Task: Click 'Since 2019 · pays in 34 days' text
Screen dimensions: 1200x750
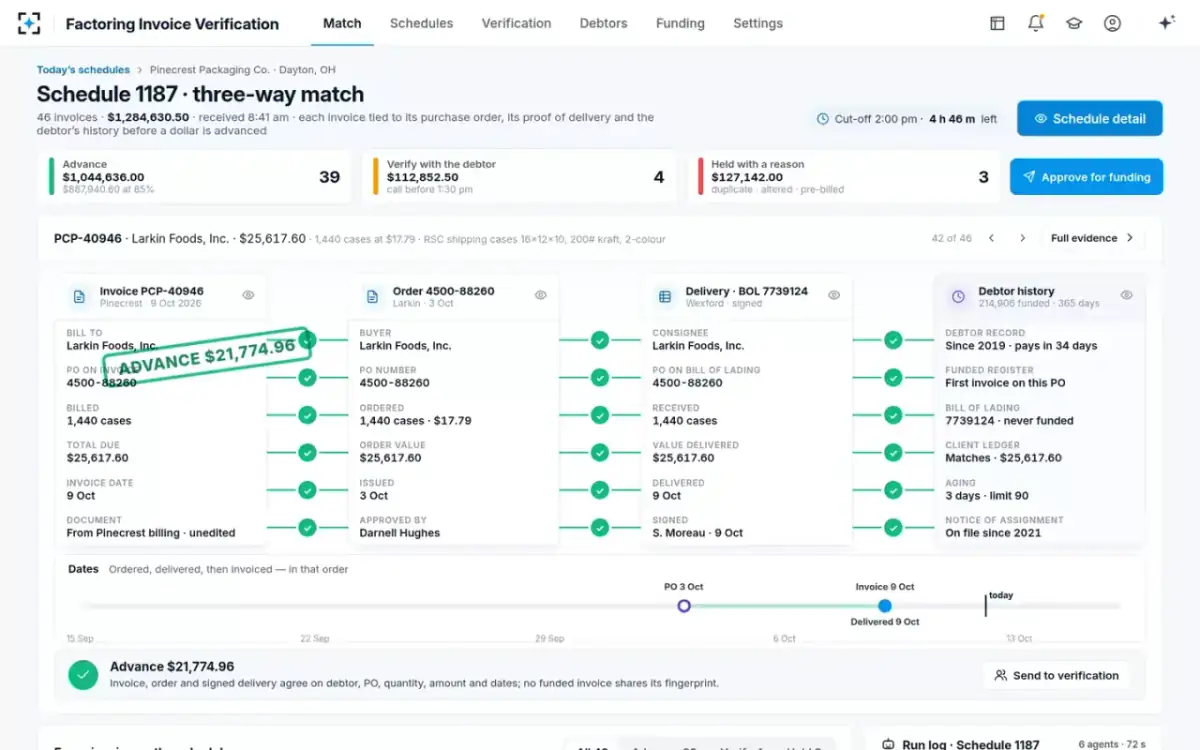Action: tap(1021, 346)
